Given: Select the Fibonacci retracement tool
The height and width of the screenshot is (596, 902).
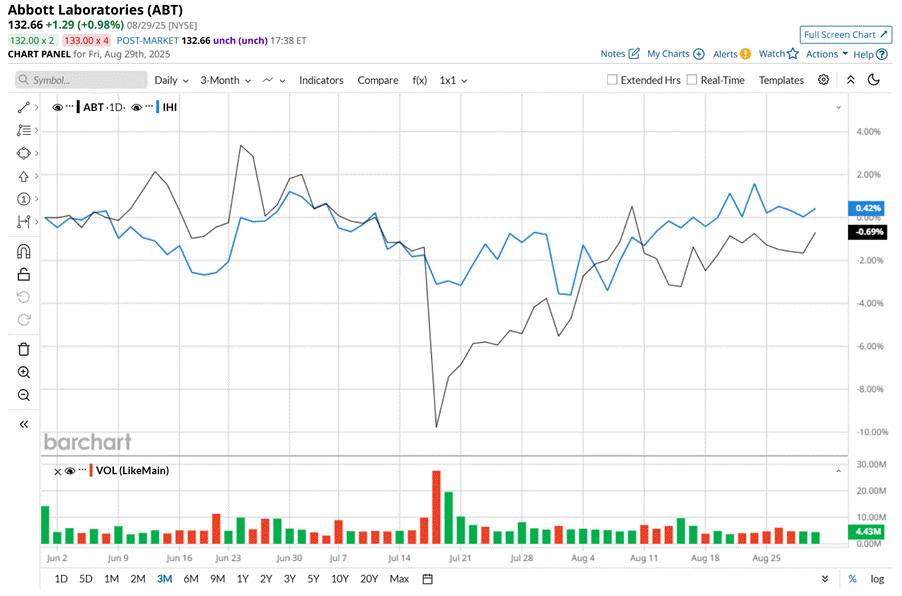Looking at the screenshot, I should click(24, 131).
